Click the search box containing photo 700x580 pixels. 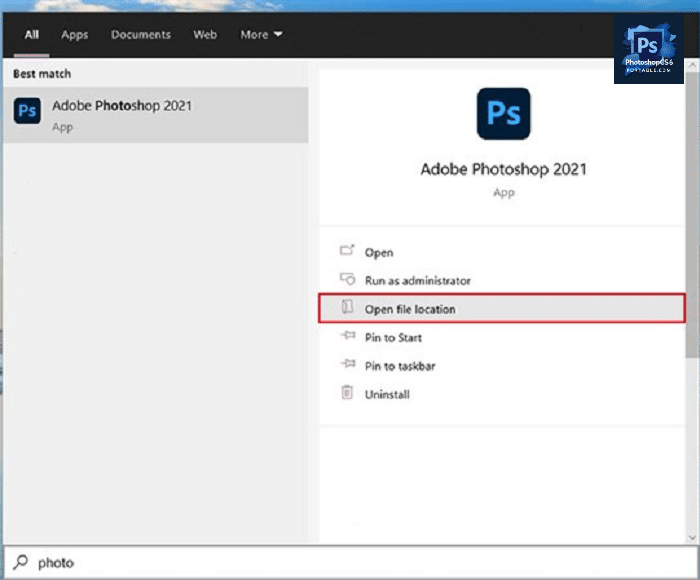coord(350,563)
